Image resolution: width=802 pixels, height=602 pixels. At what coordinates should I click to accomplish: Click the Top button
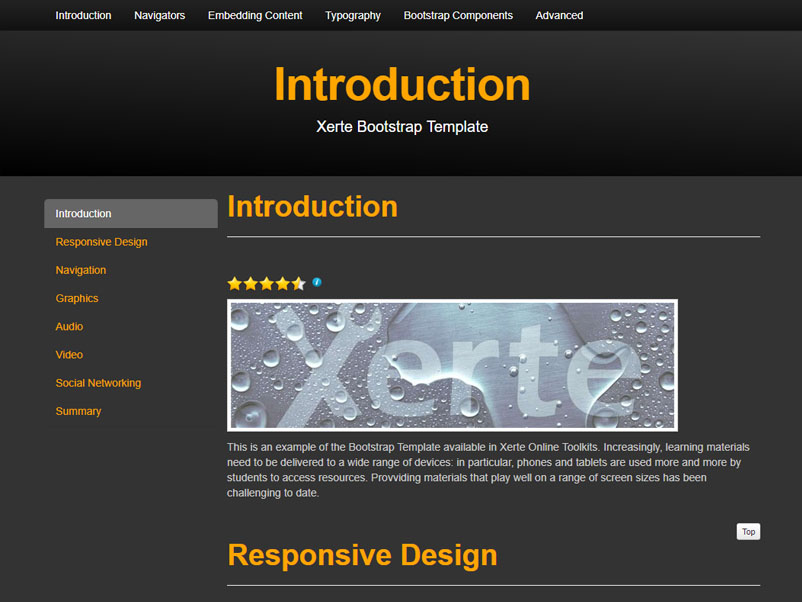pyautogui.click(x=748, y=531)
